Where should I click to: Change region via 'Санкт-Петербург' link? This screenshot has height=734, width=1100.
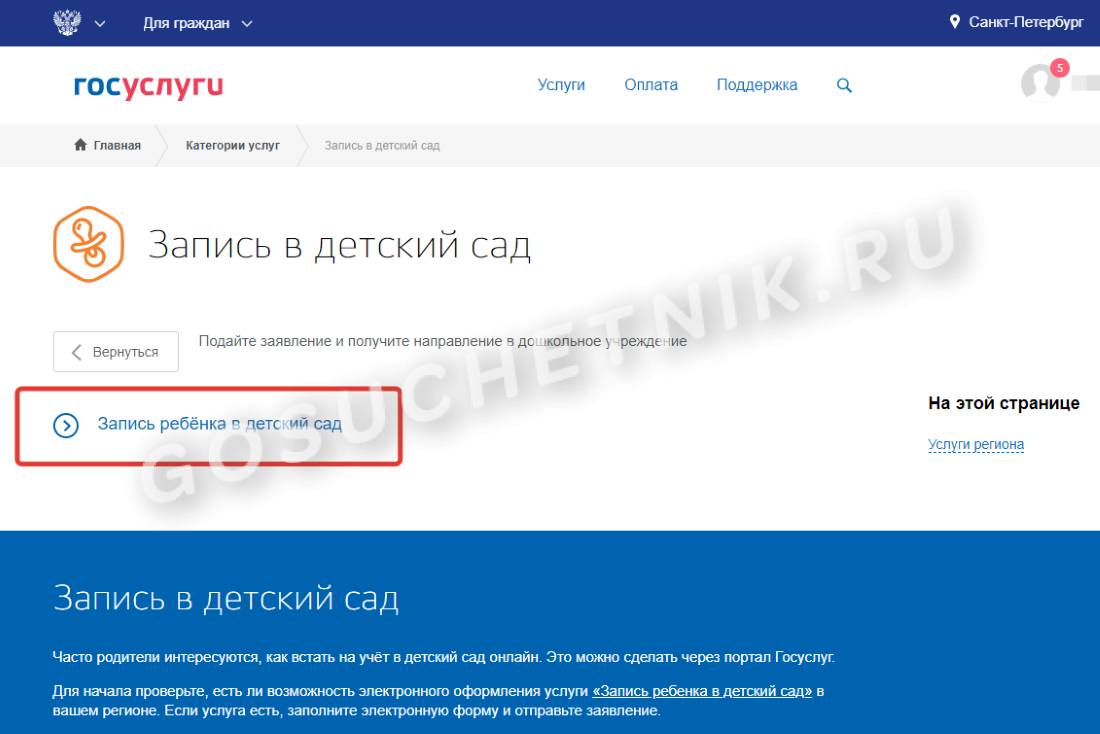tap(1026, 22)
